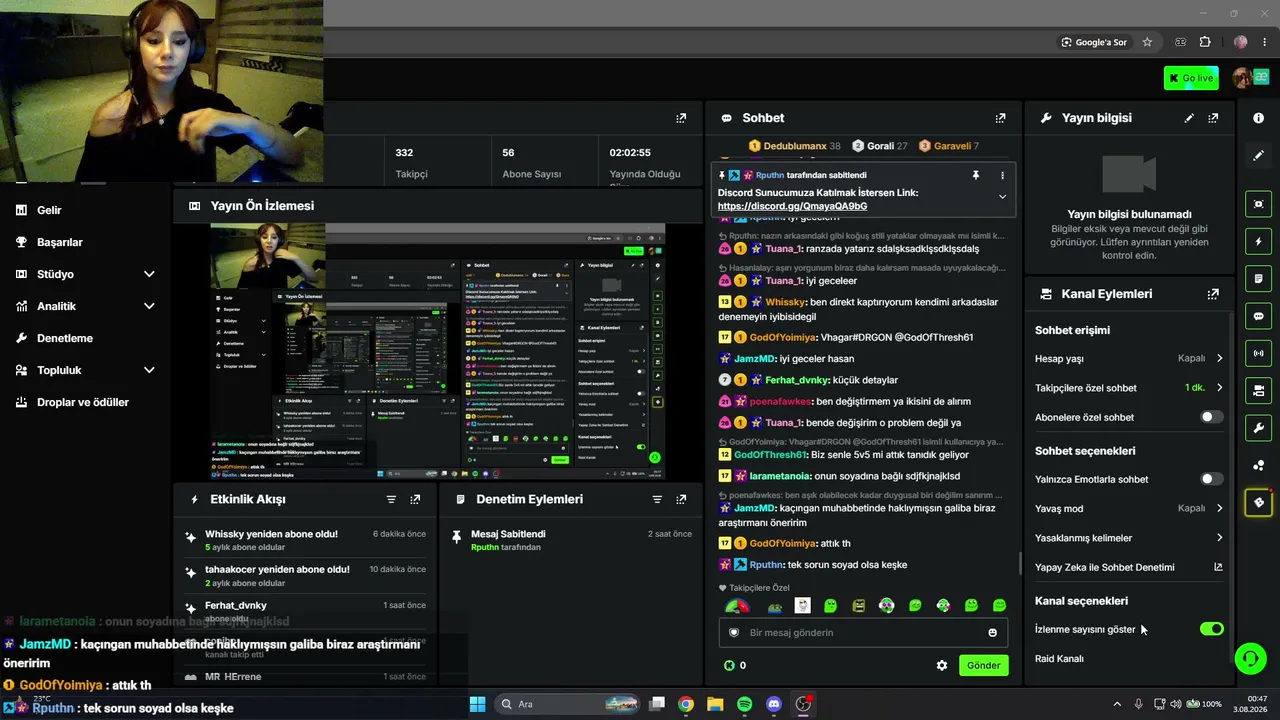Screen dimensions: 1280x720
Task: Open Yapay Zeka ile Sohbet Denetimi external link
Action: point(1218,567)
